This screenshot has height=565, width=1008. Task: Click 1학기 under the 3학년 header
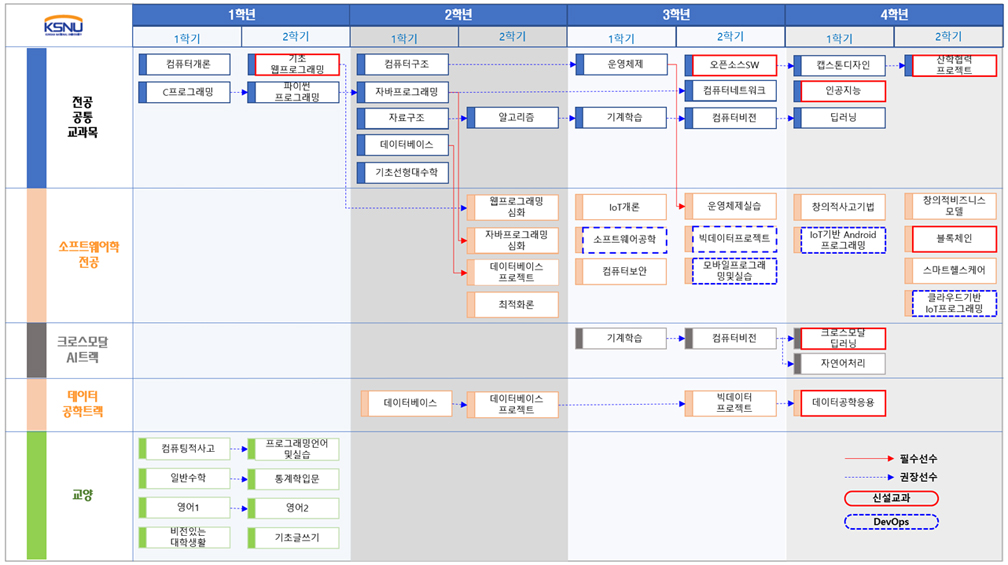(x=622, y=37)
